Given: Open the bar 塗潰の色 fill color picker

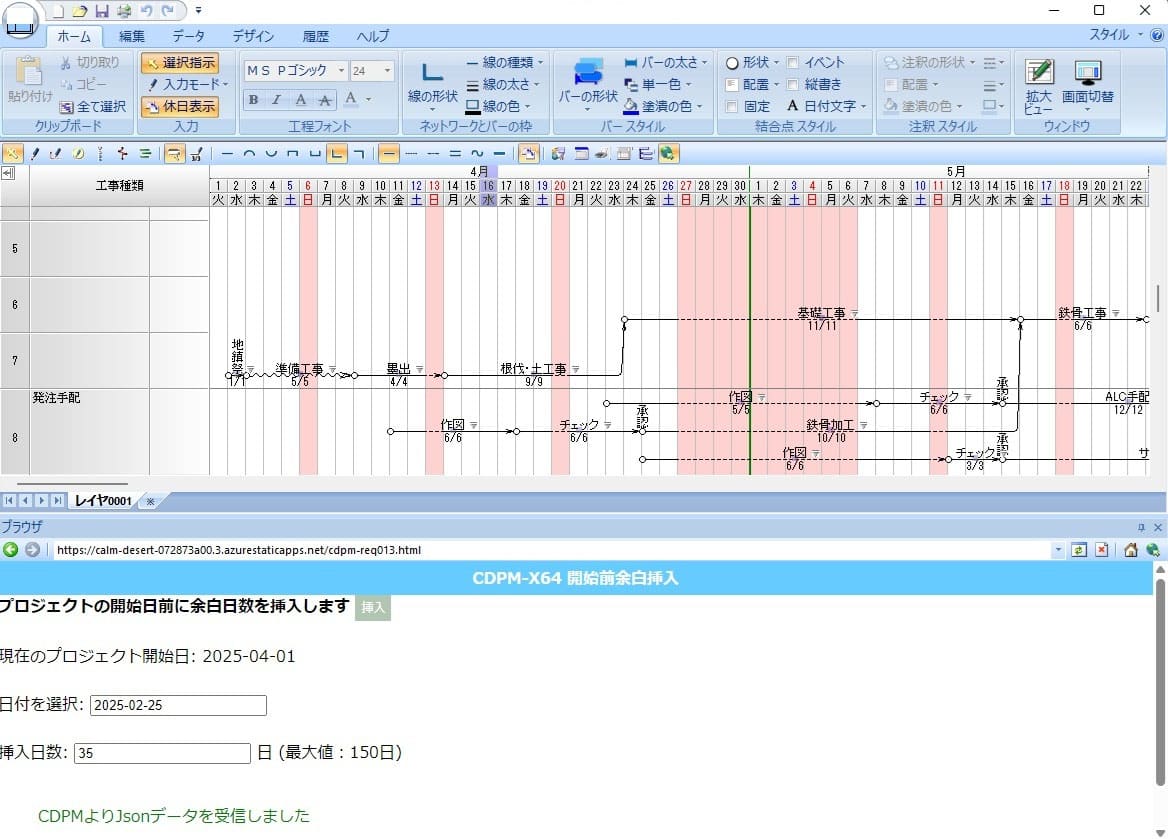Looking at the screenshot, I should coord(663,107).
